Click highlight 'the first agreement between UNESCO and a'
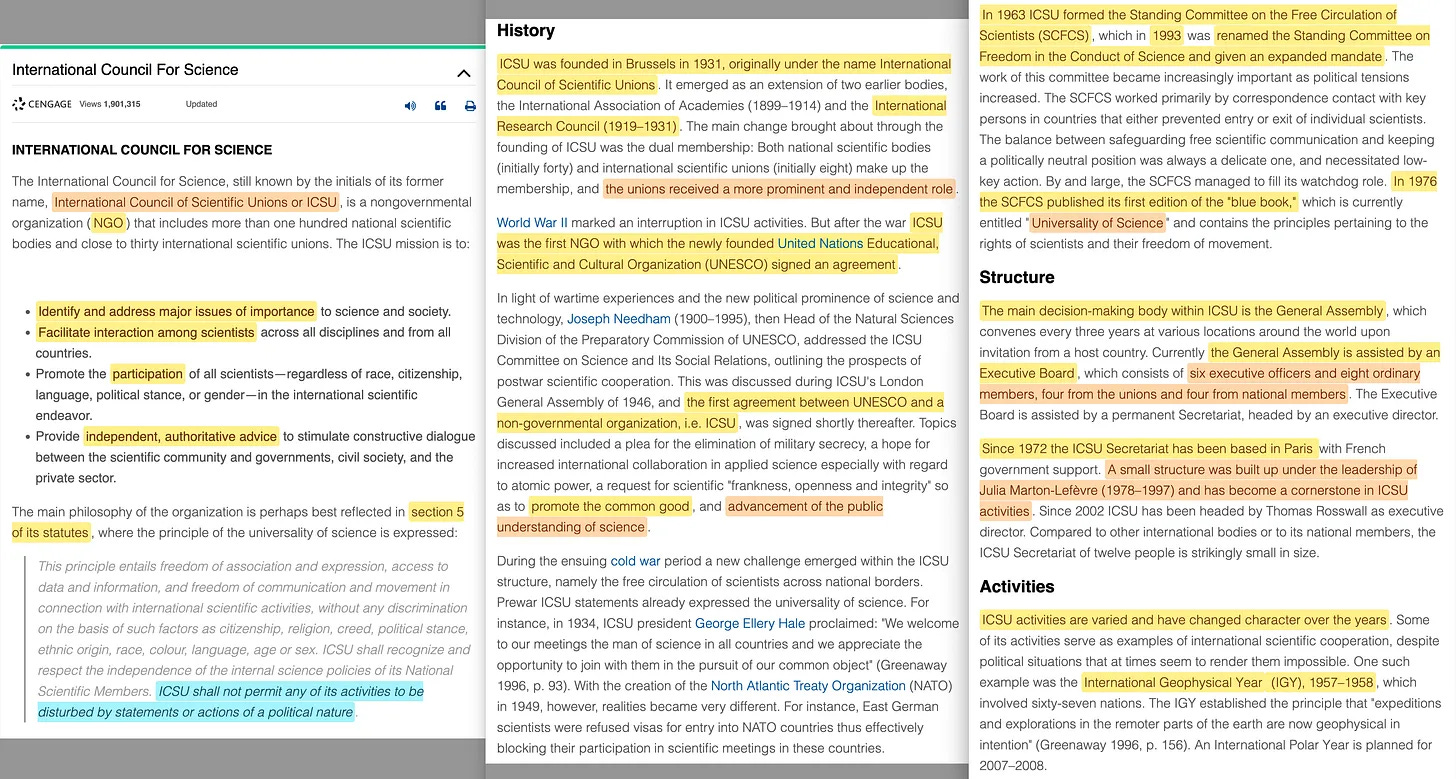The height and width of the screenshot is (779, 1456). [814, 402]
